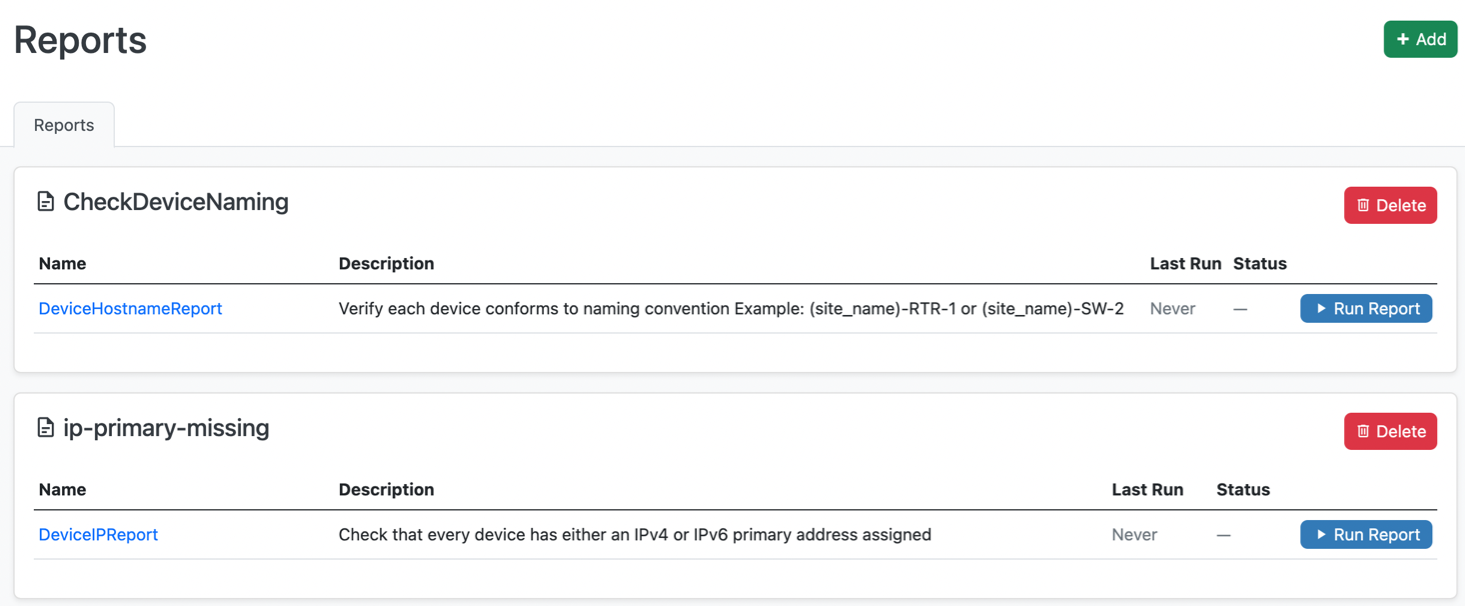Click the ip-primary-missing card heading

[167, 428]
